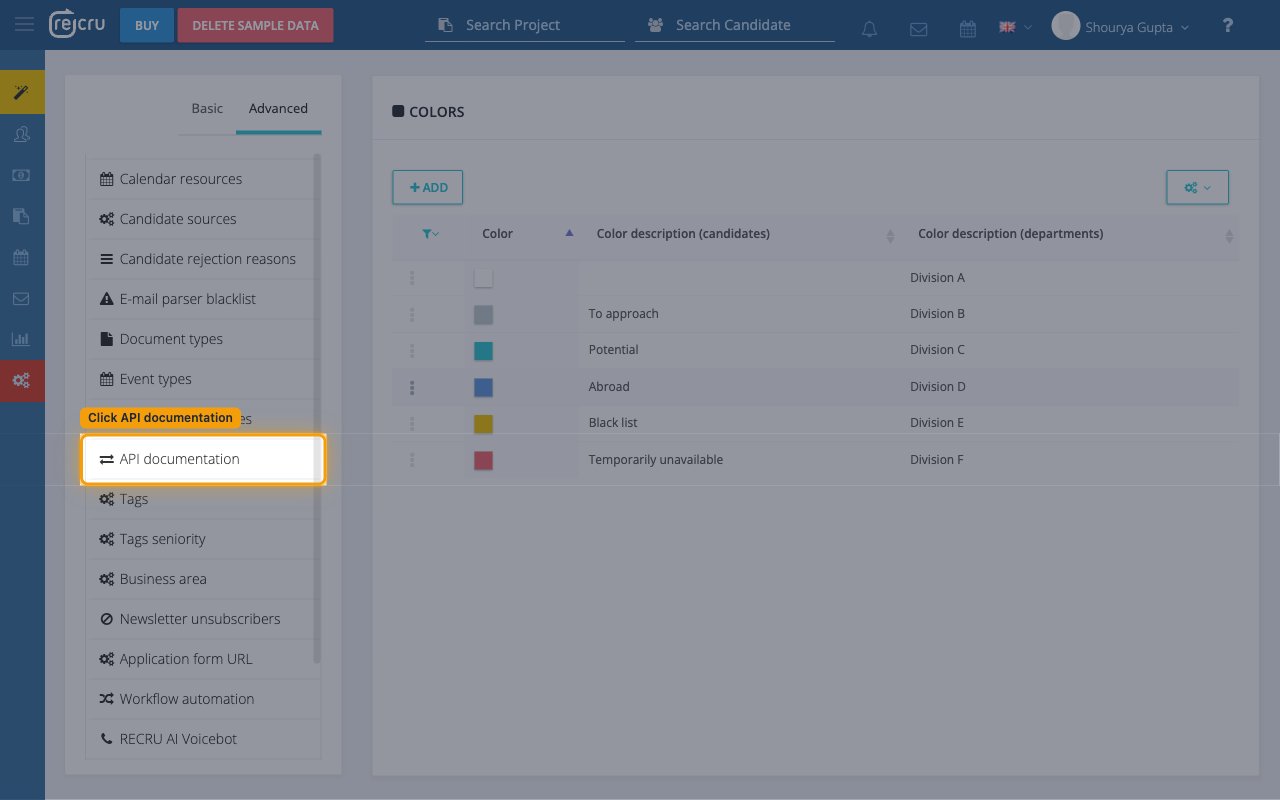
Task: Click DELETE SAMPLE DATA button
Action: pyautogui.click(x=255, y=25)
